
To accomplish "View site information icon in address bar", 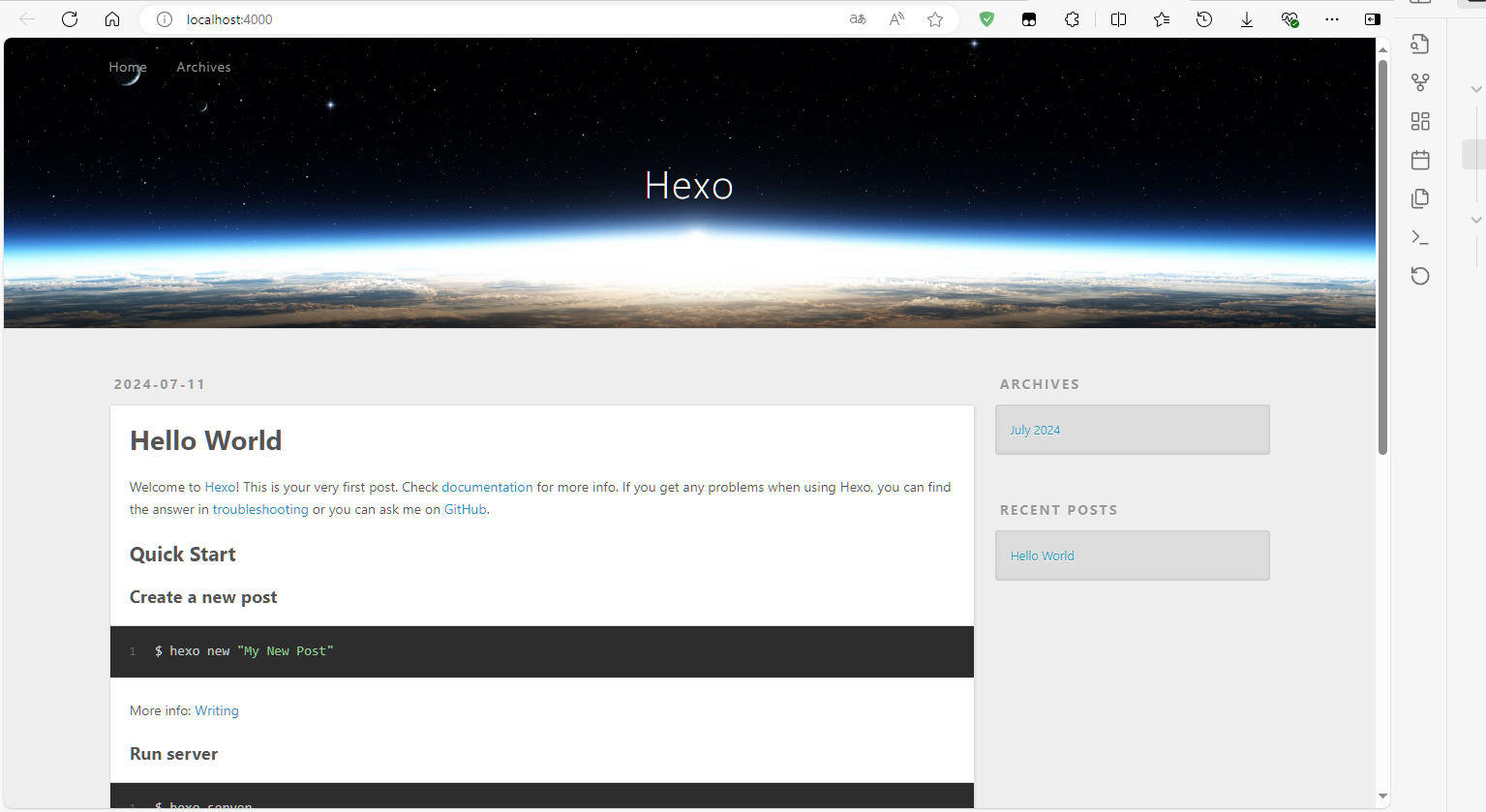I will click(165, 19).
